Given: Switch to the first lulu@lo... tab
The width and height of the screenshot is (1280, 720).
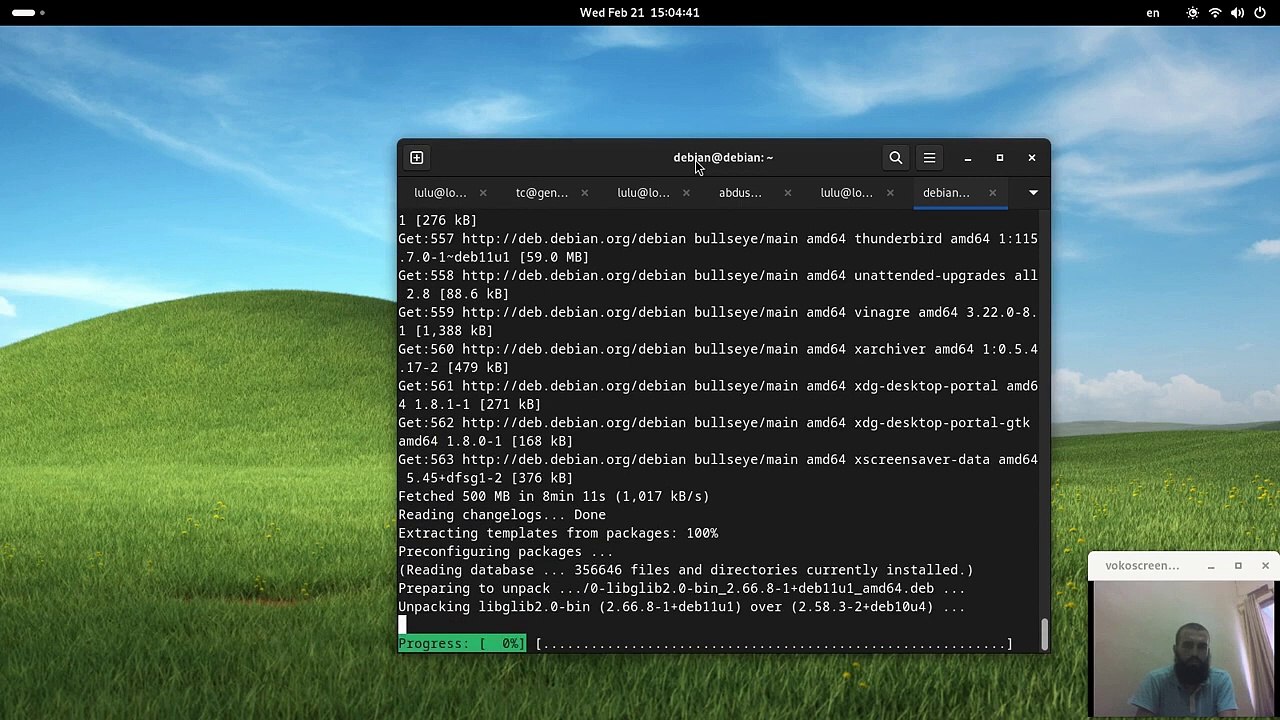Looking at the screenshot, I should (x=440, y=193).
